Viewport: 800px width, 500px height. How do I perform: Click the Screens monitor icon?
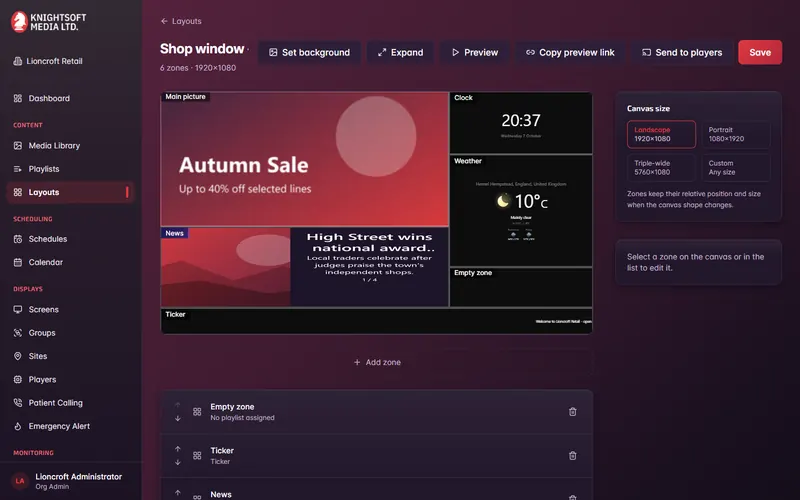[18, 310]
